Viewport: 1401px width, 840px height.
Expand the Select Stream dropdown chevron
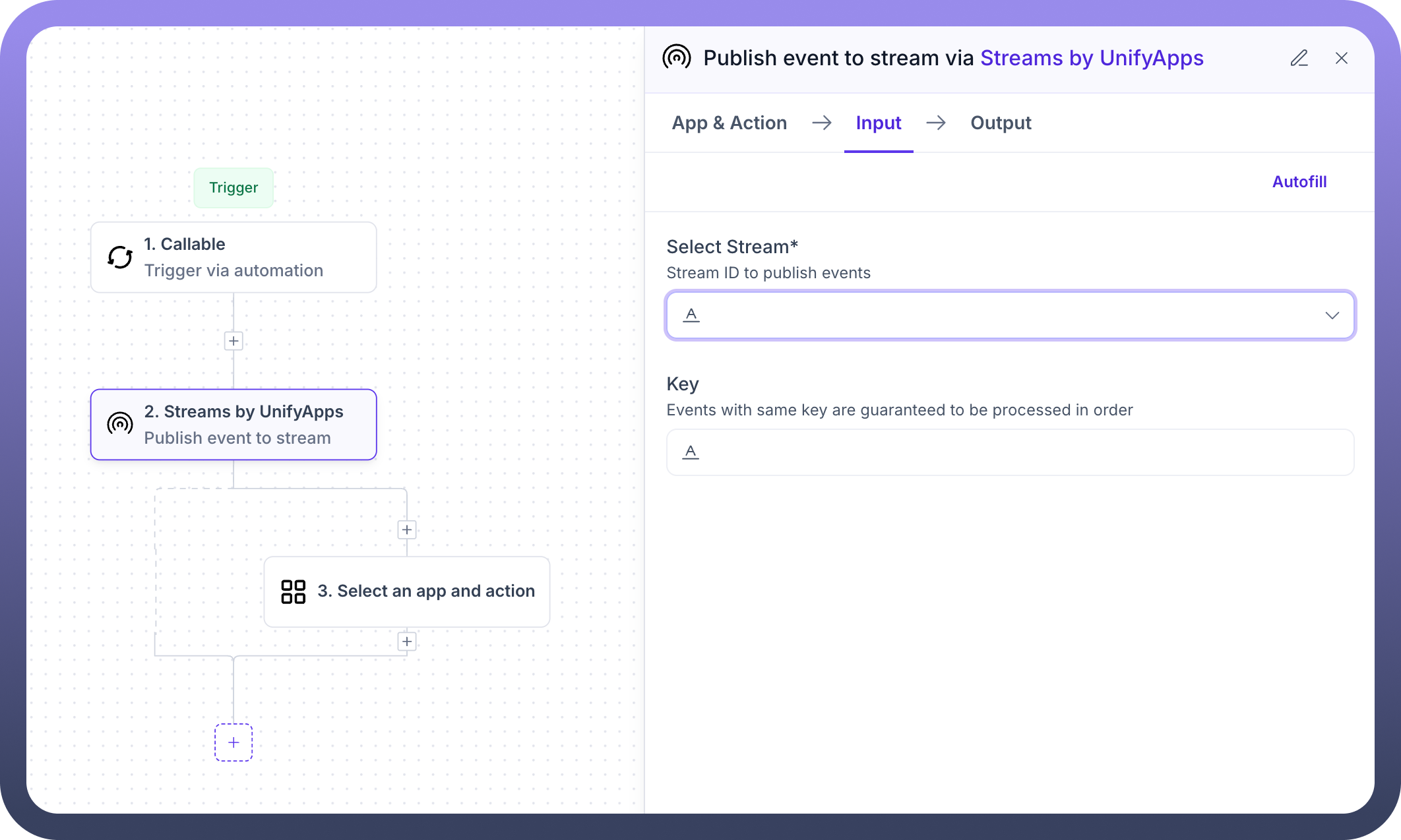click(x=1332, y=315)
